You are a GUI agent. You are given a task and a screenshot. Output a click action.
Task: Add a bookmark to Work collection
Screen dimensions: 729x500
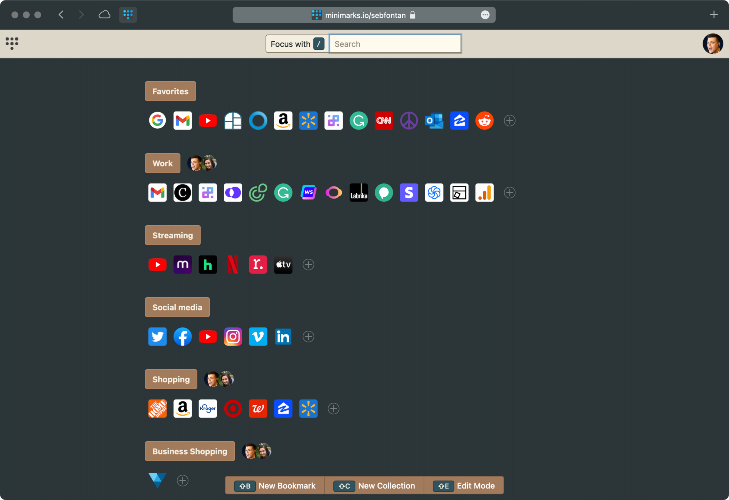(510, 193)
